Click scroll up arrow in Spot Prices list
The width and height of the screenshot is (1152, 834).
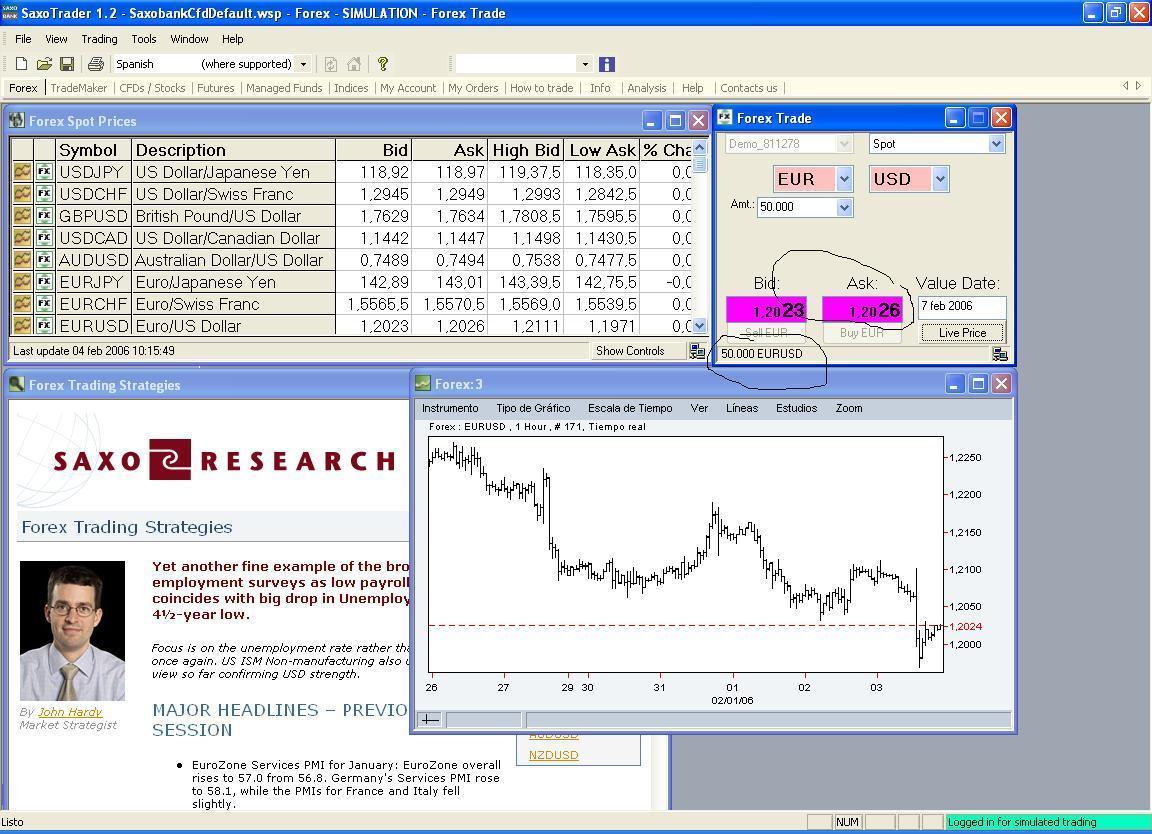699,147
